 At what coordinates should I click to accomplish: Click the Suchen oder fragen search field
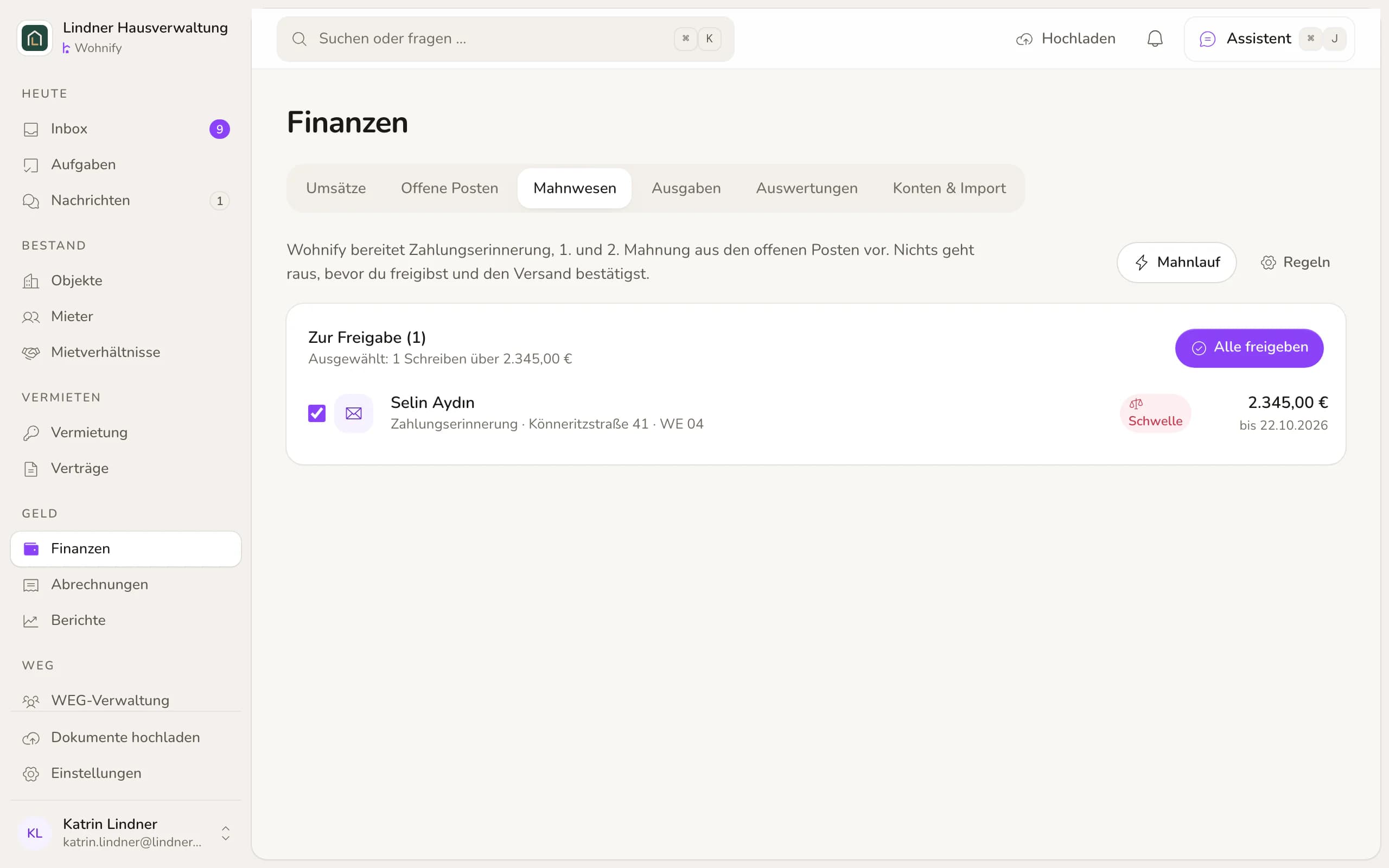pos(505,39)
